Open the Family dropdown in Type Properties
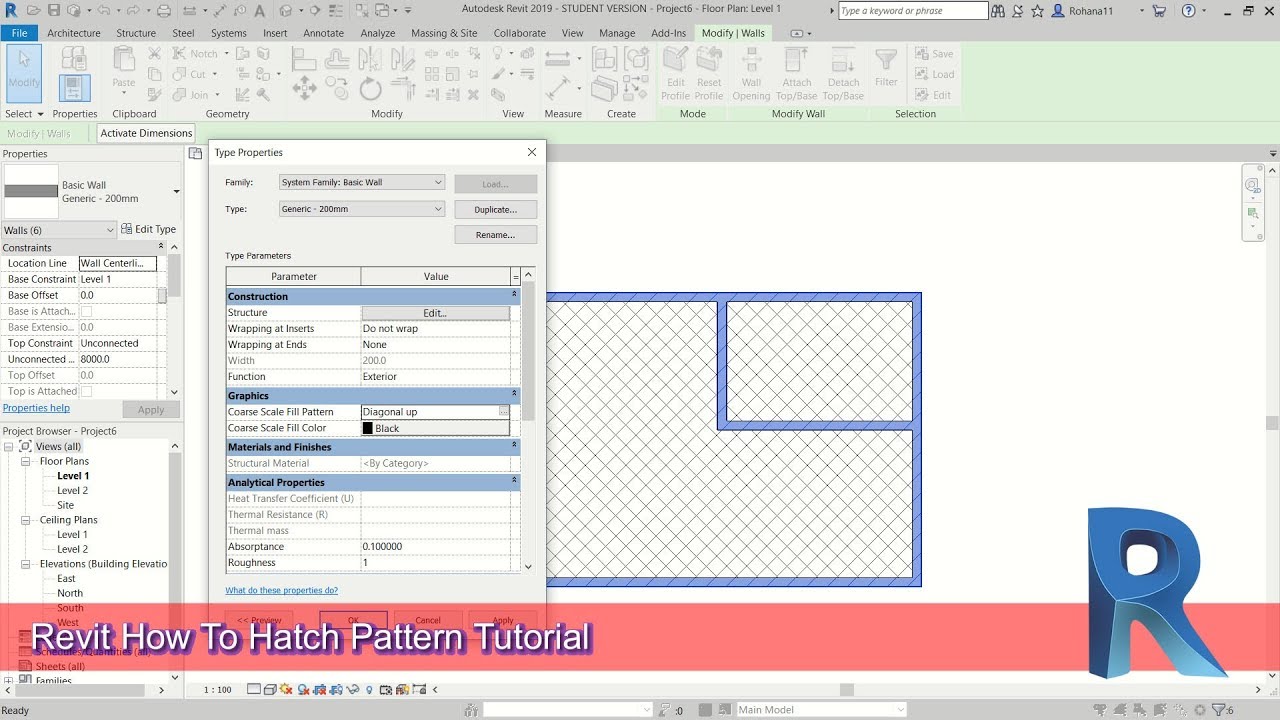Image resolution: width=1280 pixels, height=720 pixels. [x=362, y=182]
